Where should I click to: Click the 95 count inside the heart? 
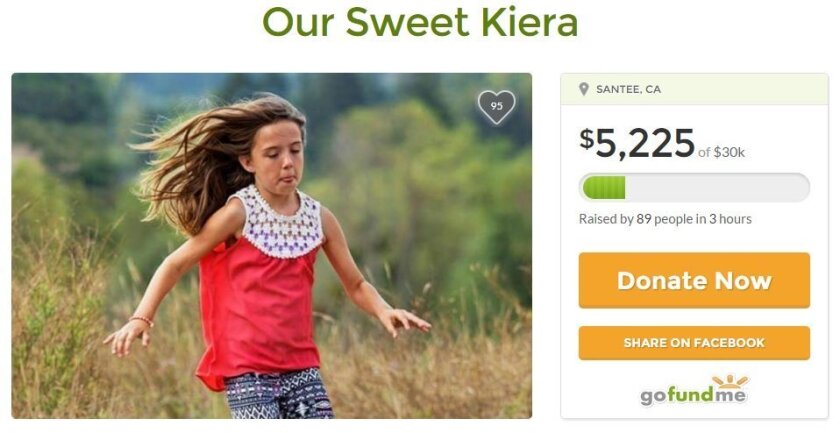click(x=497, y=106)
